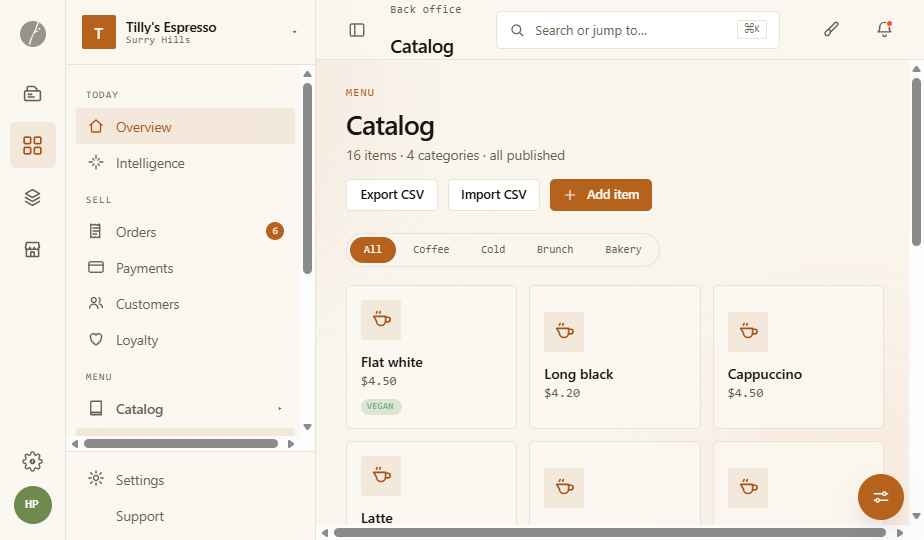Screen dimensions: 924x540
Task: Toggle the sidebar panel icon
Action: pos(357,30)
